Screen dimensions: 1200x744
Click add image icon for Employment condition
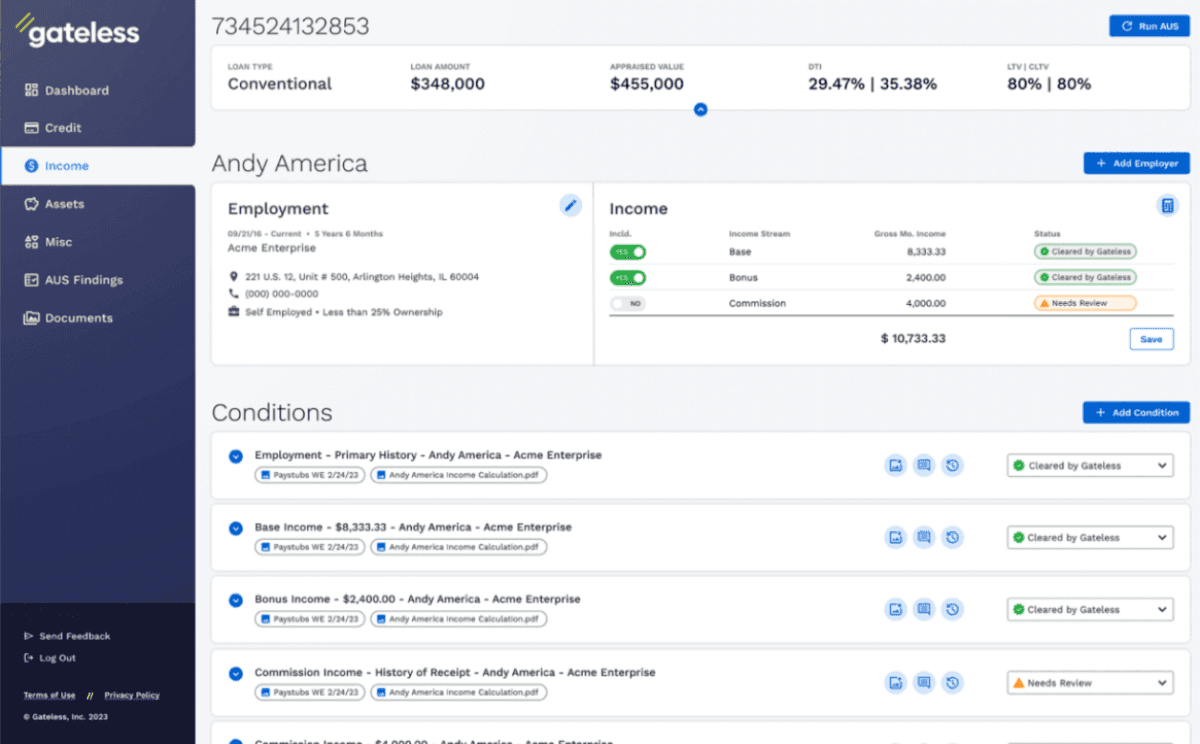tap(895, 465)
